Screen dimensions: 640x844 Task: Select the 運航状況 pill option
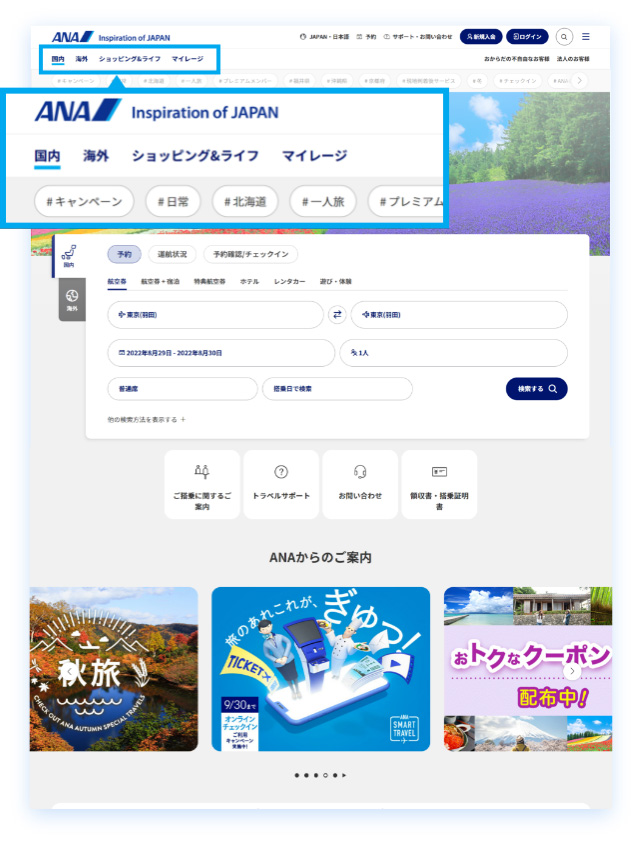172,254
